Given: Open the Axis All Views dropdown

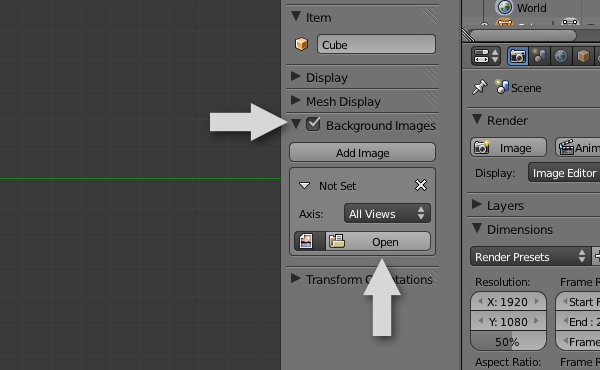Looking at the screenshot, I should tap(387, 214).
